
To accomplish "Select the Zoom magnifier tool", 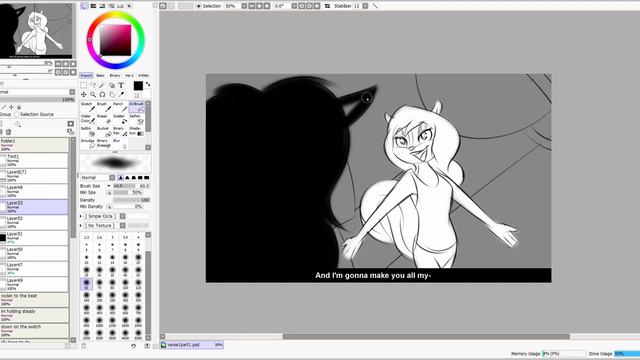I will coord(93,94).
